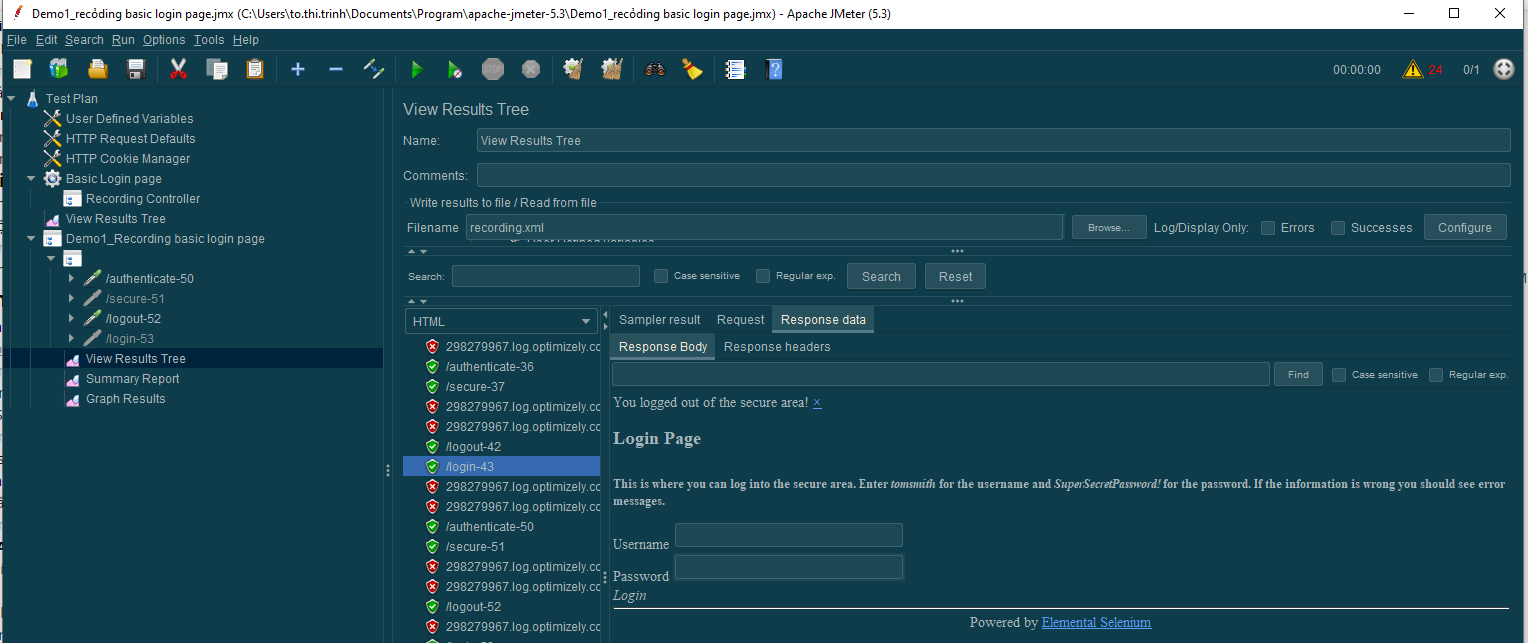Save the test plan with floppy icon
The width and height of the screenshot is (1528, 643).
click(x=136, y=69)
